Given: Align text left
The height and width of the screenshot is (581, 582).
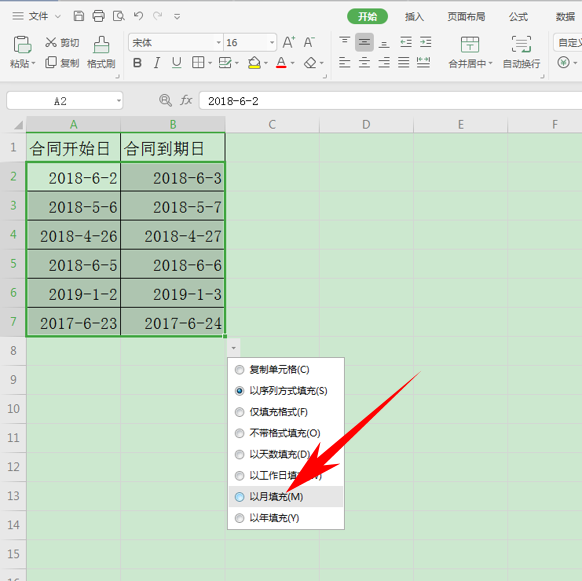Looking at the screenshot, I should 344,62.
